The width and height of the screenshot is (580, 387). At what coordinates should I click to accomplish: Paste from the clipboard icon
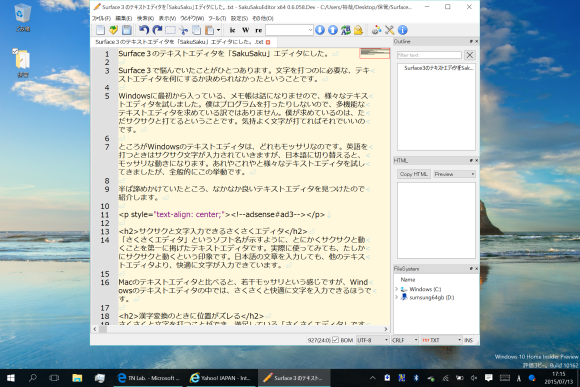click(x=209, y=30)
